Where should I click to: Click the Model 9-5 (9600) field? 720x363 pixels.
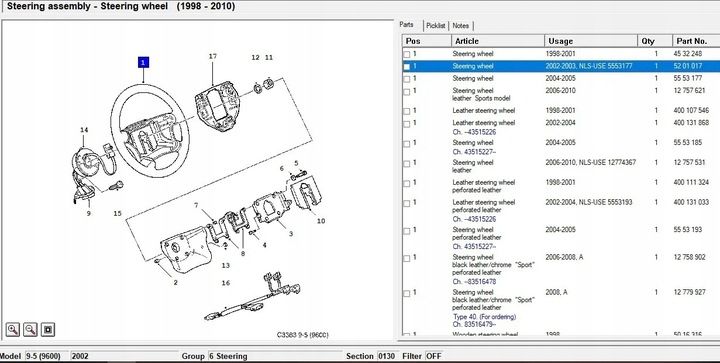click(x=47, y=356)
